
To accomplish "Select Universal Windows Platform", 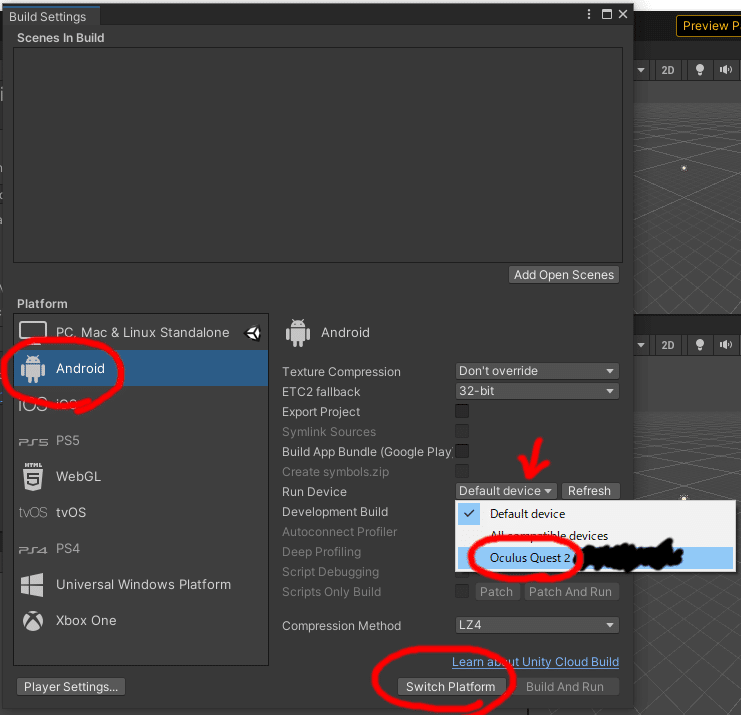I will coord(141,584).
